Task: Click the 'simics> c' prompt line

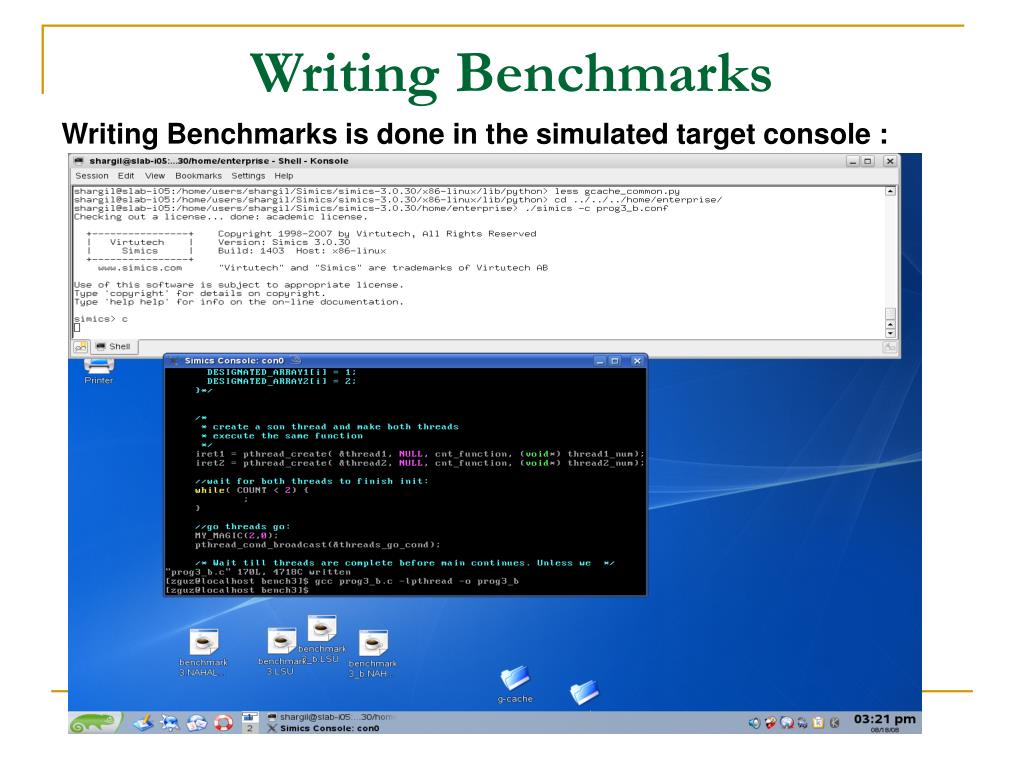Action: tap(101, 319)
